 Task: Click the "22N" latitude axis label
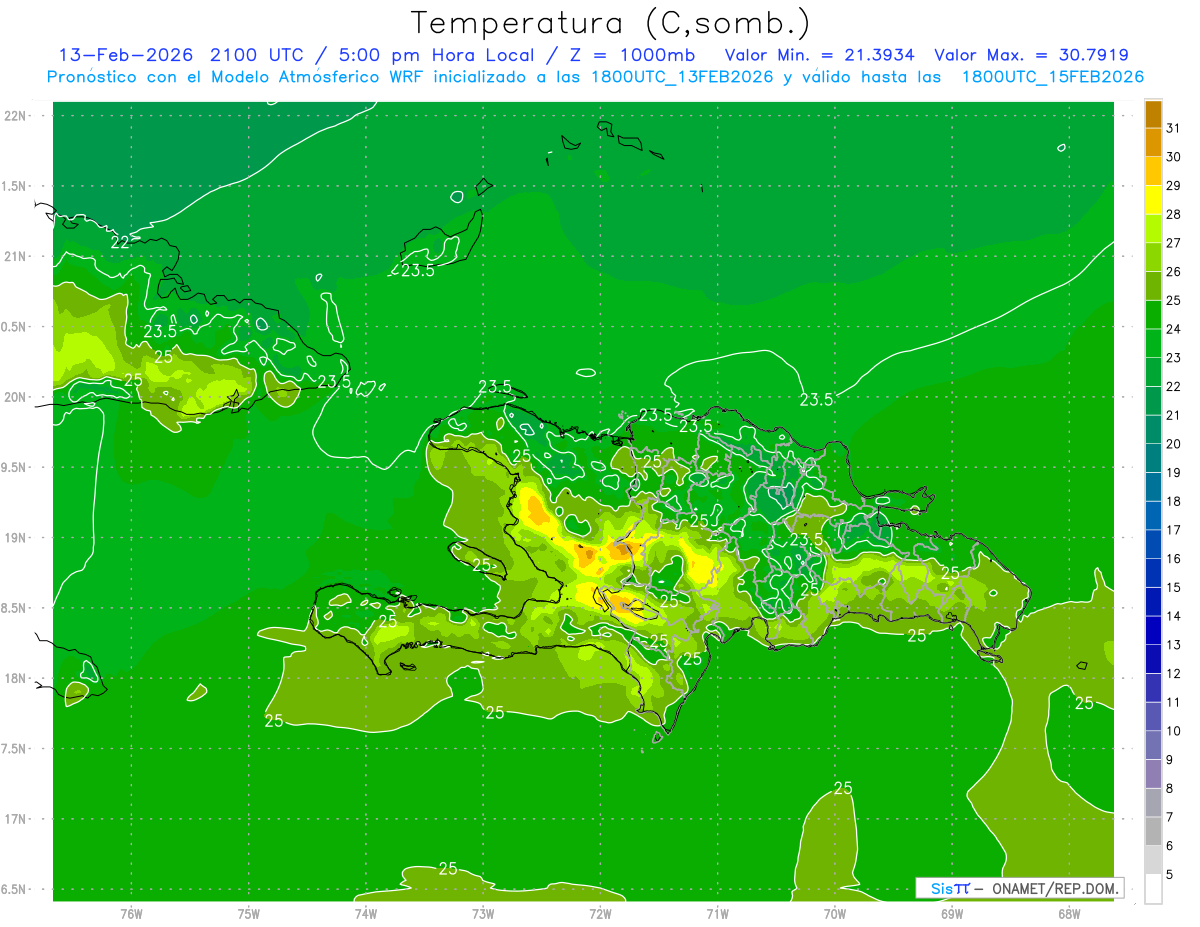tap(15, 116)
